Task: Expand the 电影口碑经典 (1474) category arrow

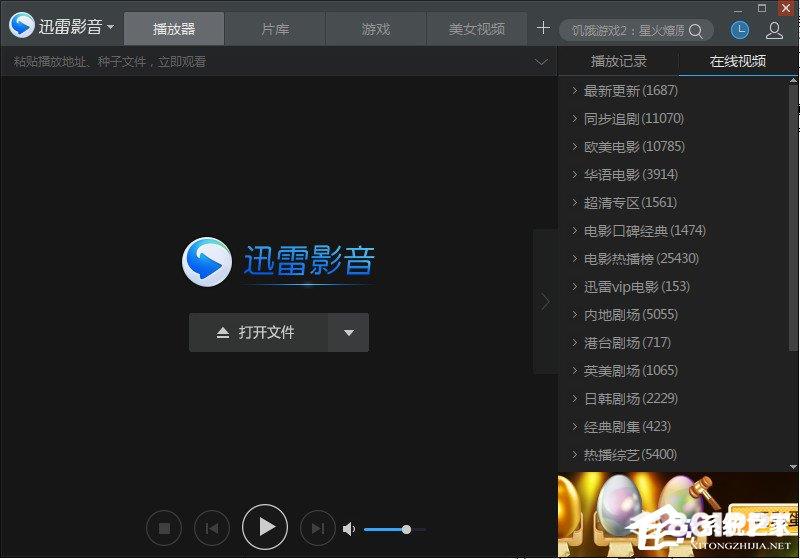Action: (574, 231)
